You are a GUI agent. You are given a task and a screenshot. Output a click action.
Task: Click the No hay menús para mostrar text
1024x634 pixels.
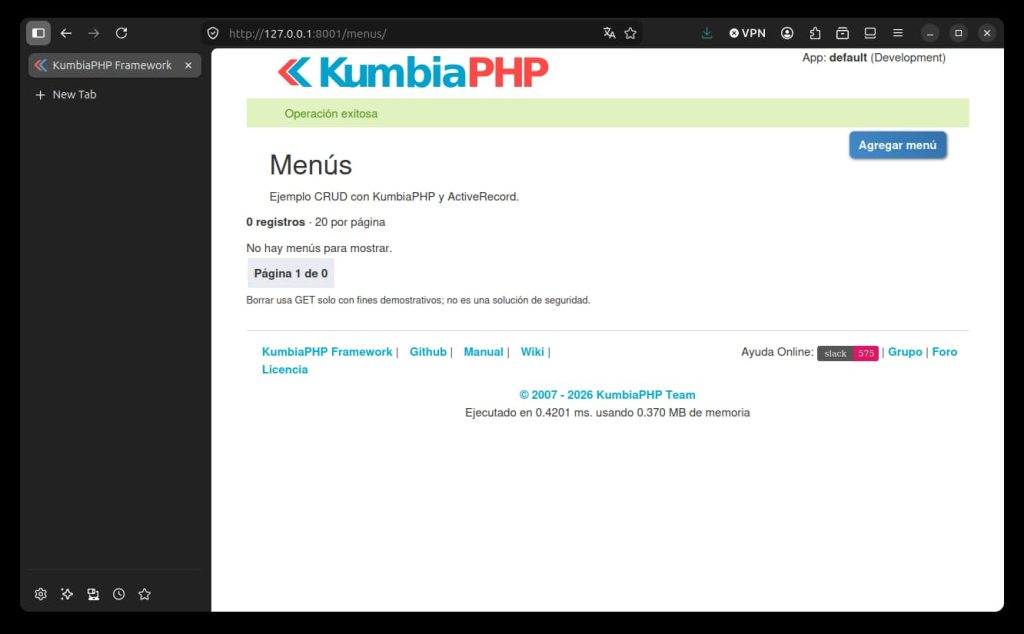(x=319, y=248)
